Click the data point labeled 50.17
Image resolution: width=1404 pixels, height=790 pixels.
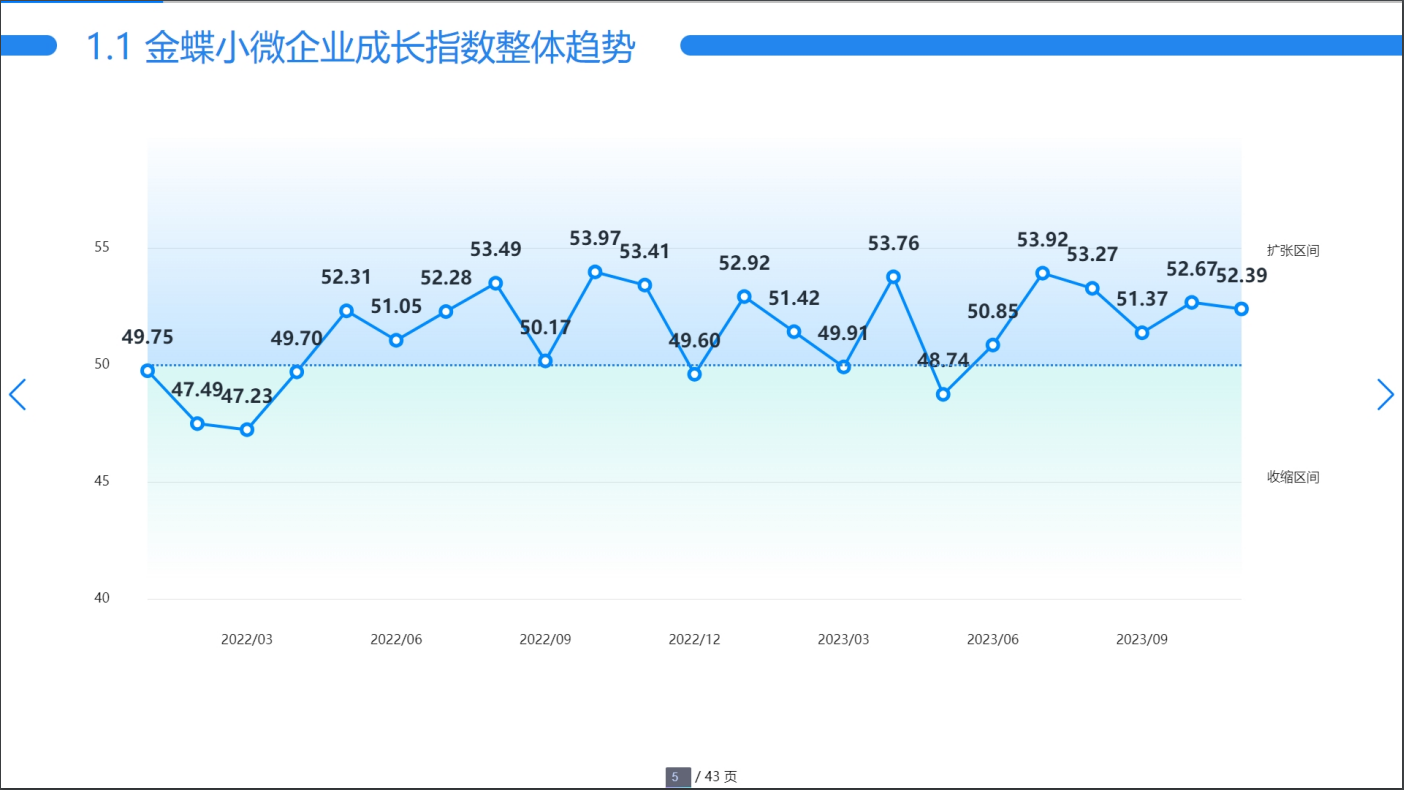pos(545,361)
